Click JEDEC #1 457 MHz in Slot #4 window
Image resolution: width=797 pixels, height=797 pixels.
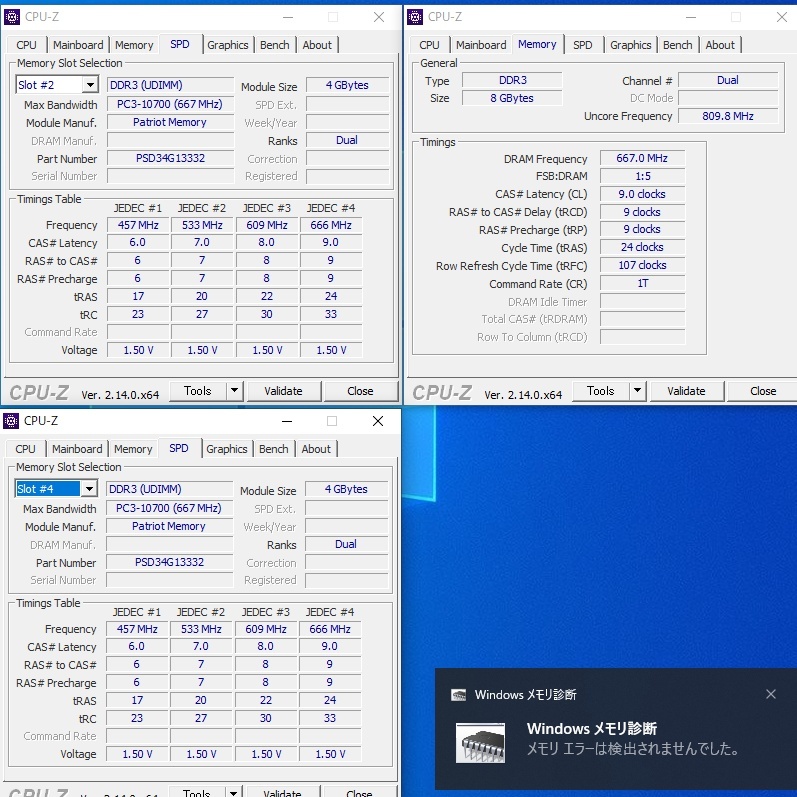coord(137,629)
